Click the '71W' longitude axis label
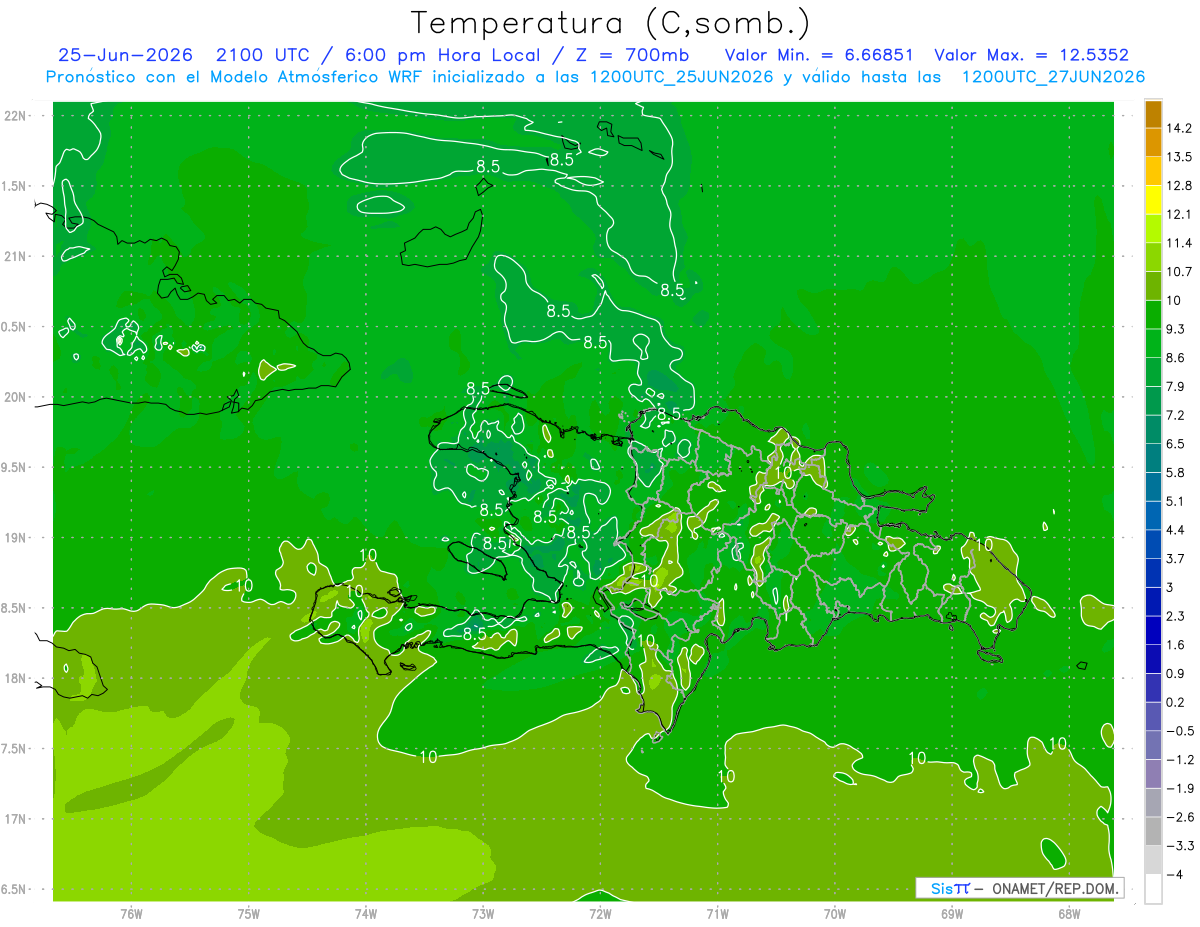This screenshot has height=927, width=1200. click(717, 913)
